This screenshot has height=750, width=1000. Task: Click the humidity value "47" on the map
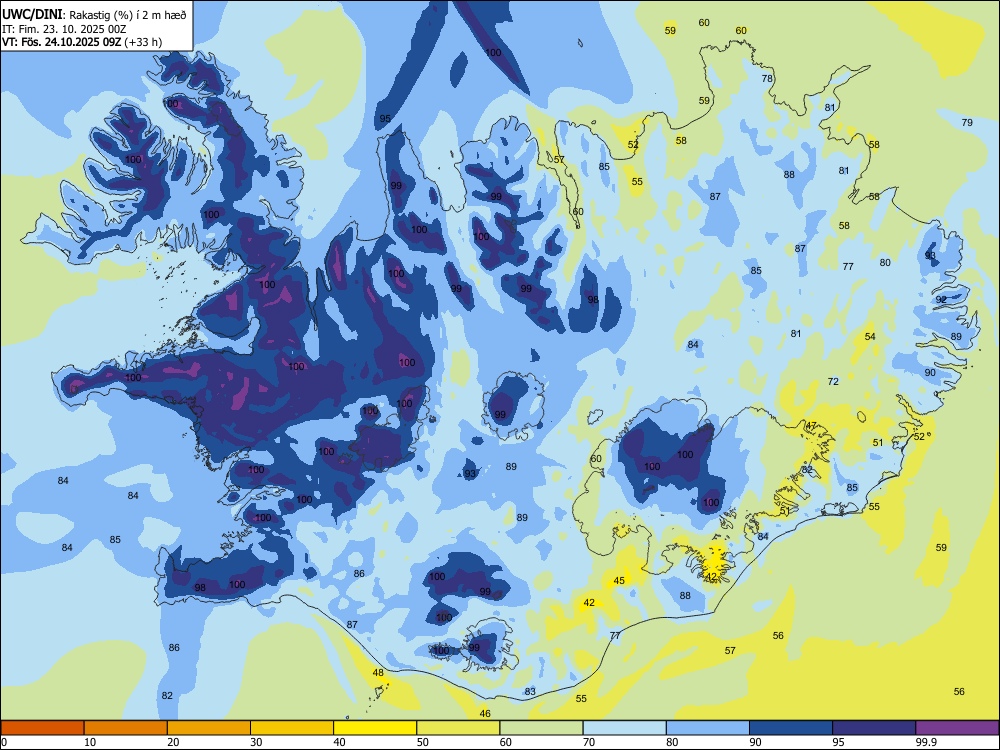(811, 425)
